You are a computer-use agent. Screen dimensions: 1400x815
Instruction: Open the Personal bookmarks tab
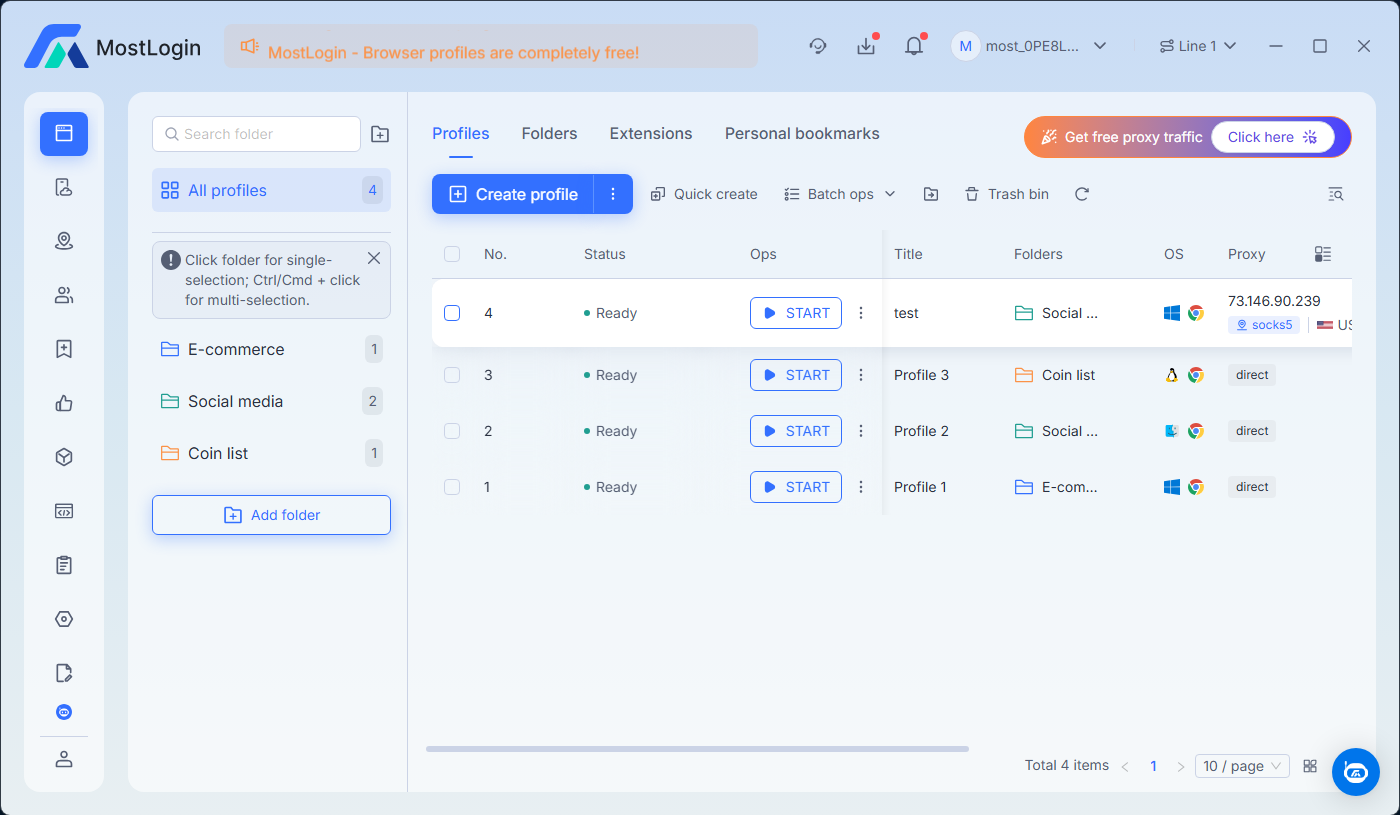(x=802, y=134)
